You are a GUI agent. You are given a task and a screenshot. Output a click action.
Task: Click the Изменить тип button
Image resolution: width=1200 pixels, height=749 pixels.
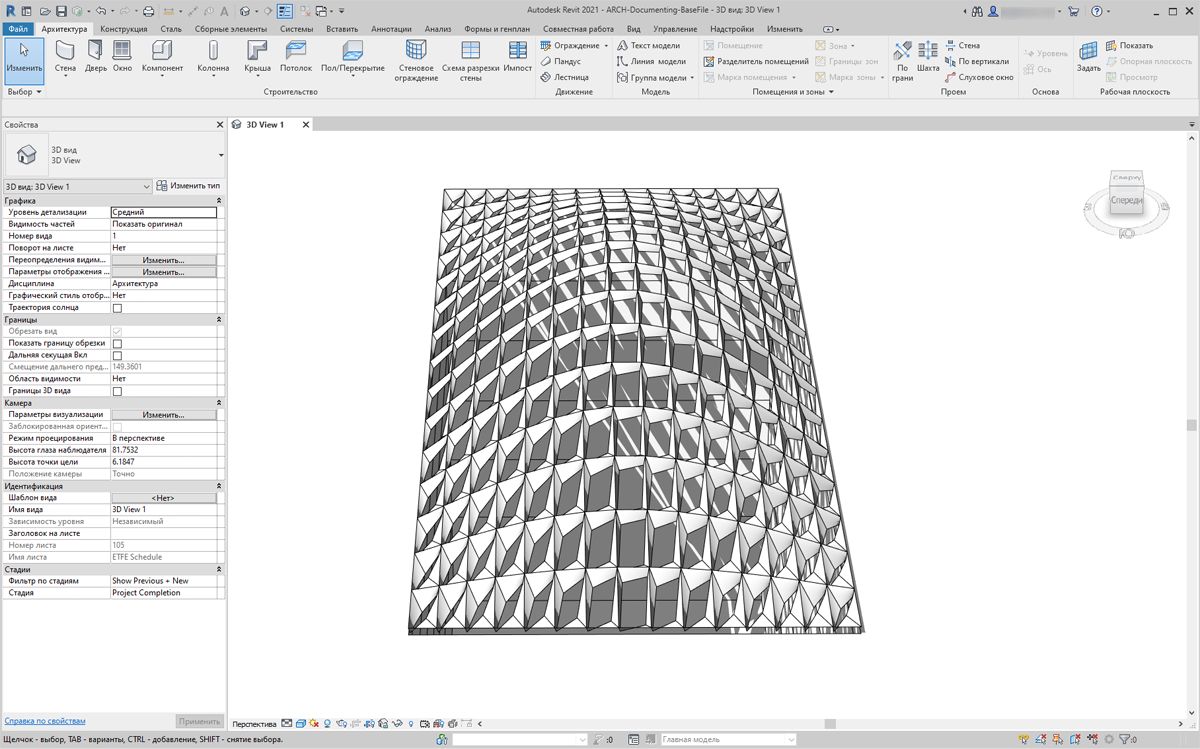[189, 186]
